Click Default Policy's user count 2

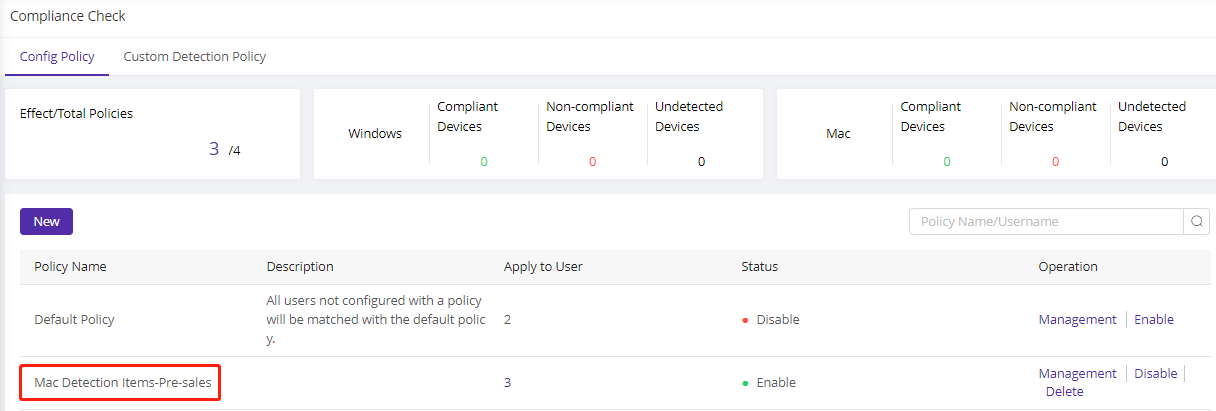tap(507, 320)
